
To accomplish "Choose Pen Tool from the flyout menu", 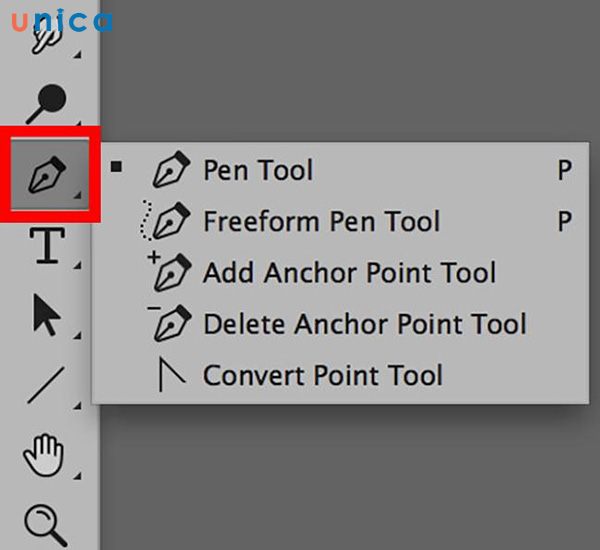I will (258, 171).
